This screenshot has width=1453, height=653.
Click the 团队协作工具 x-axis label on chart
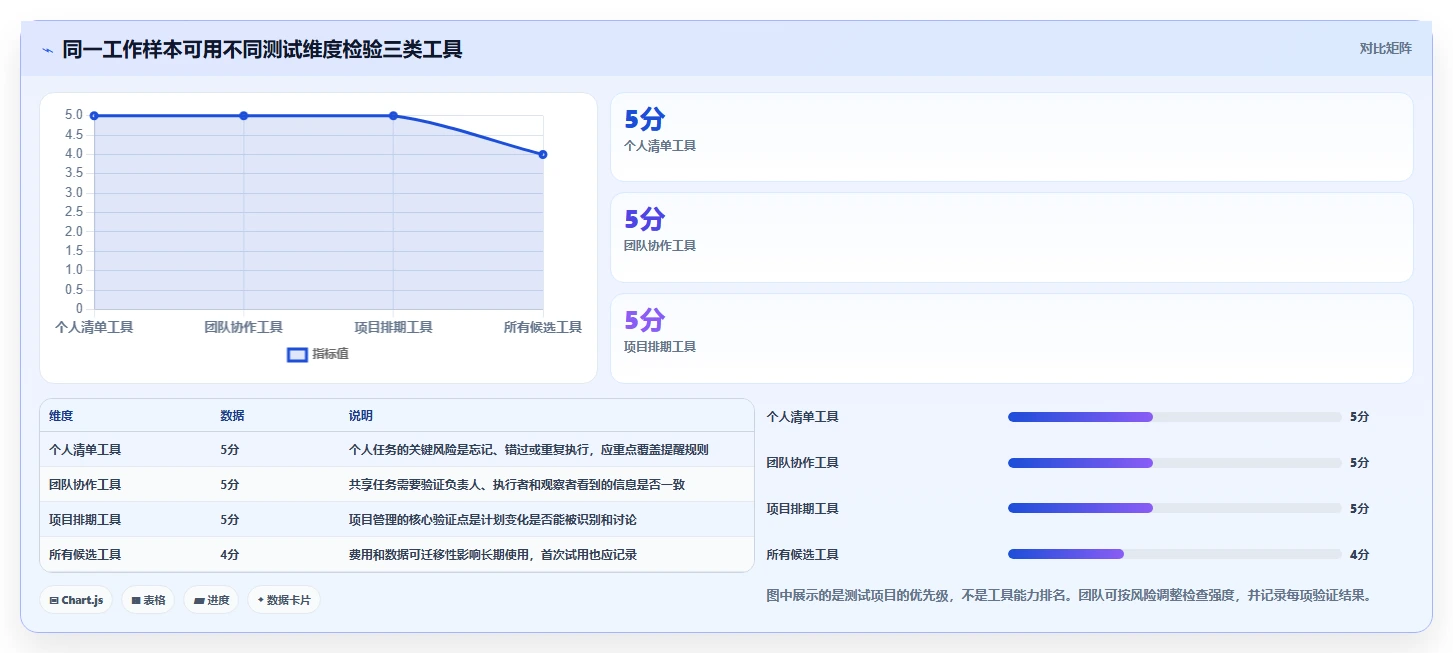[244, 327]
